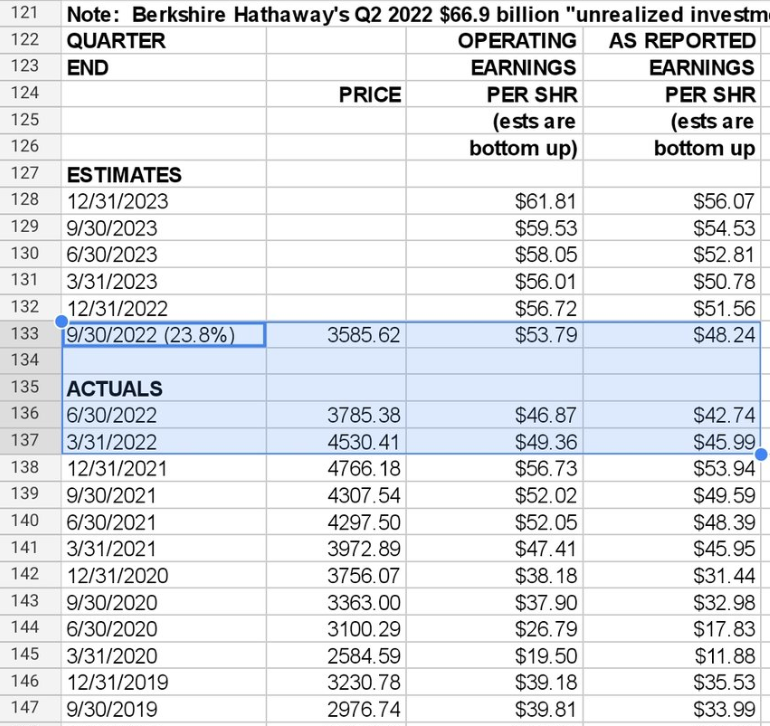
Task: Select row header 121
Action: [30, 13]
